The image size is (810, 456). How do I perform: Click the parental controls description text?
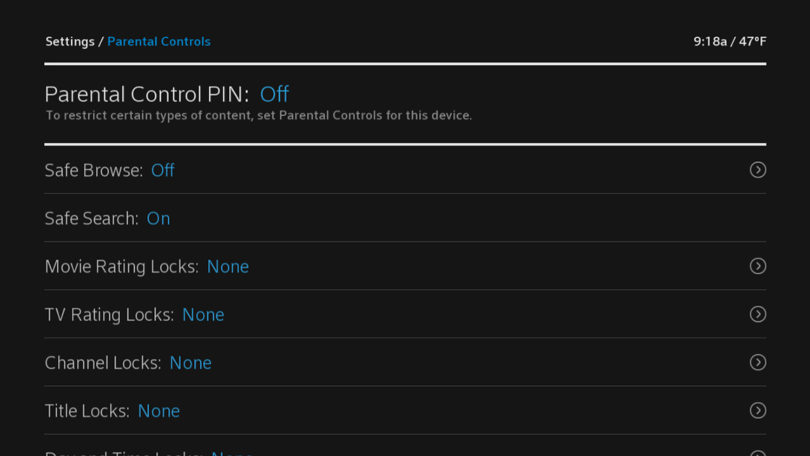coord(259,115)
